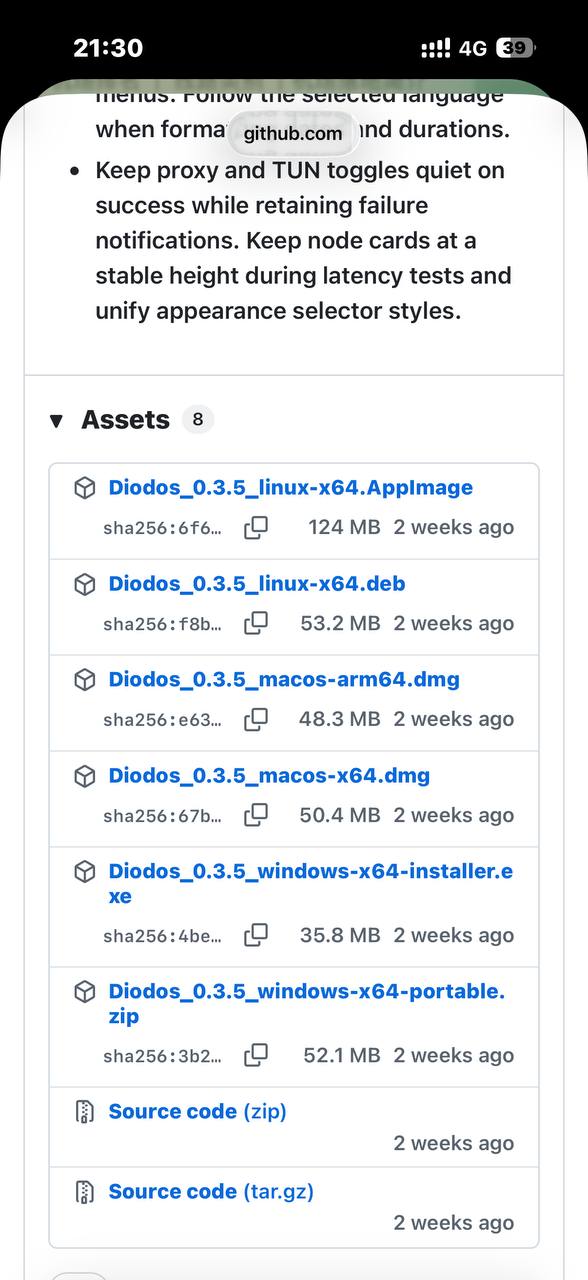Click package icon beside linux-x64.deb

(x=85, y=585)
